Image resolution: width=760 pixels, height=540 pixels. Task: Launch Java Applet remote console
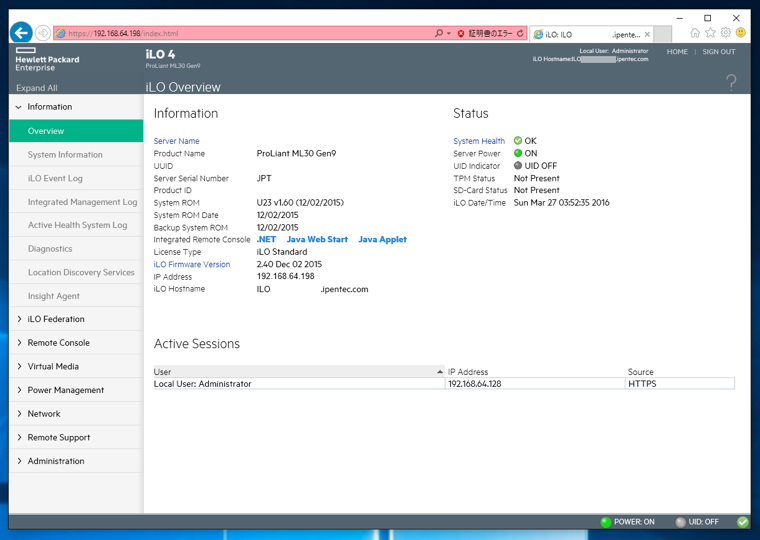point(382,239)
